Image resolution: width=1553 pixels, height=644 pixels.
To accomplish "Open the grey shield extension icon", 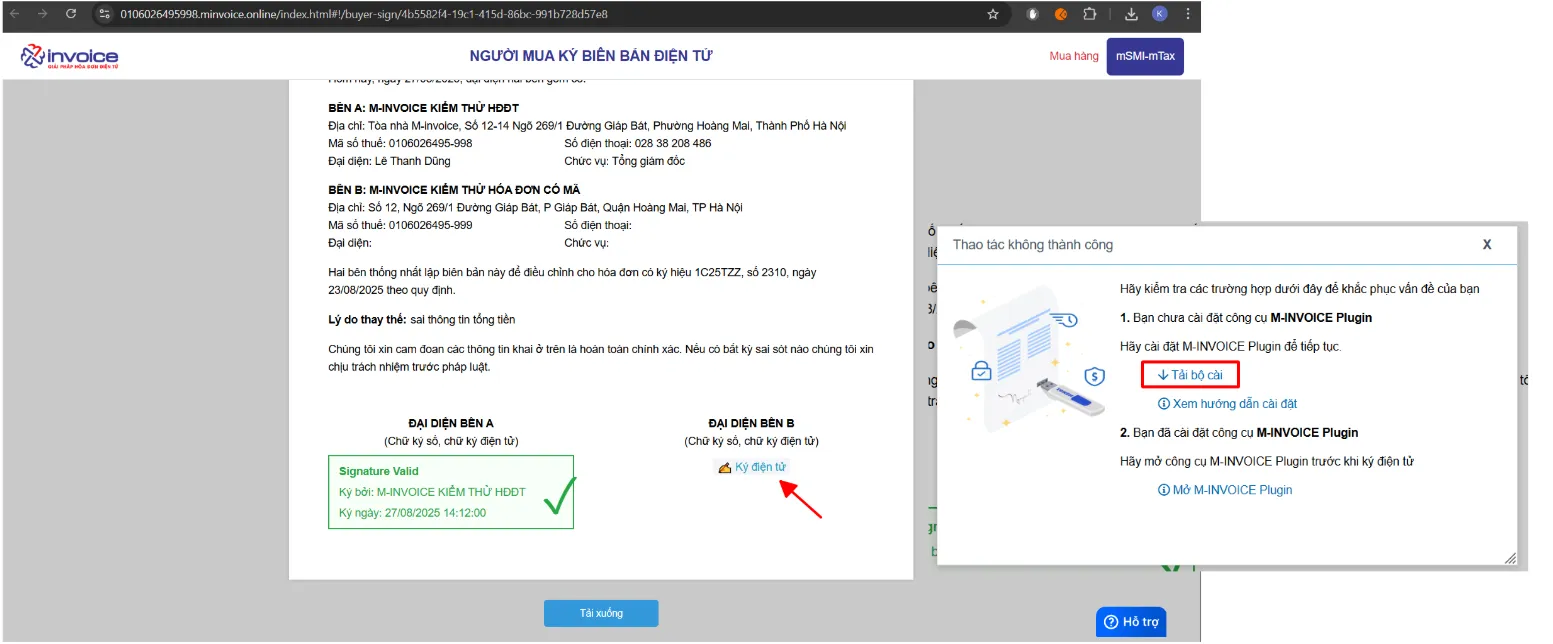I will point(1033,14).
